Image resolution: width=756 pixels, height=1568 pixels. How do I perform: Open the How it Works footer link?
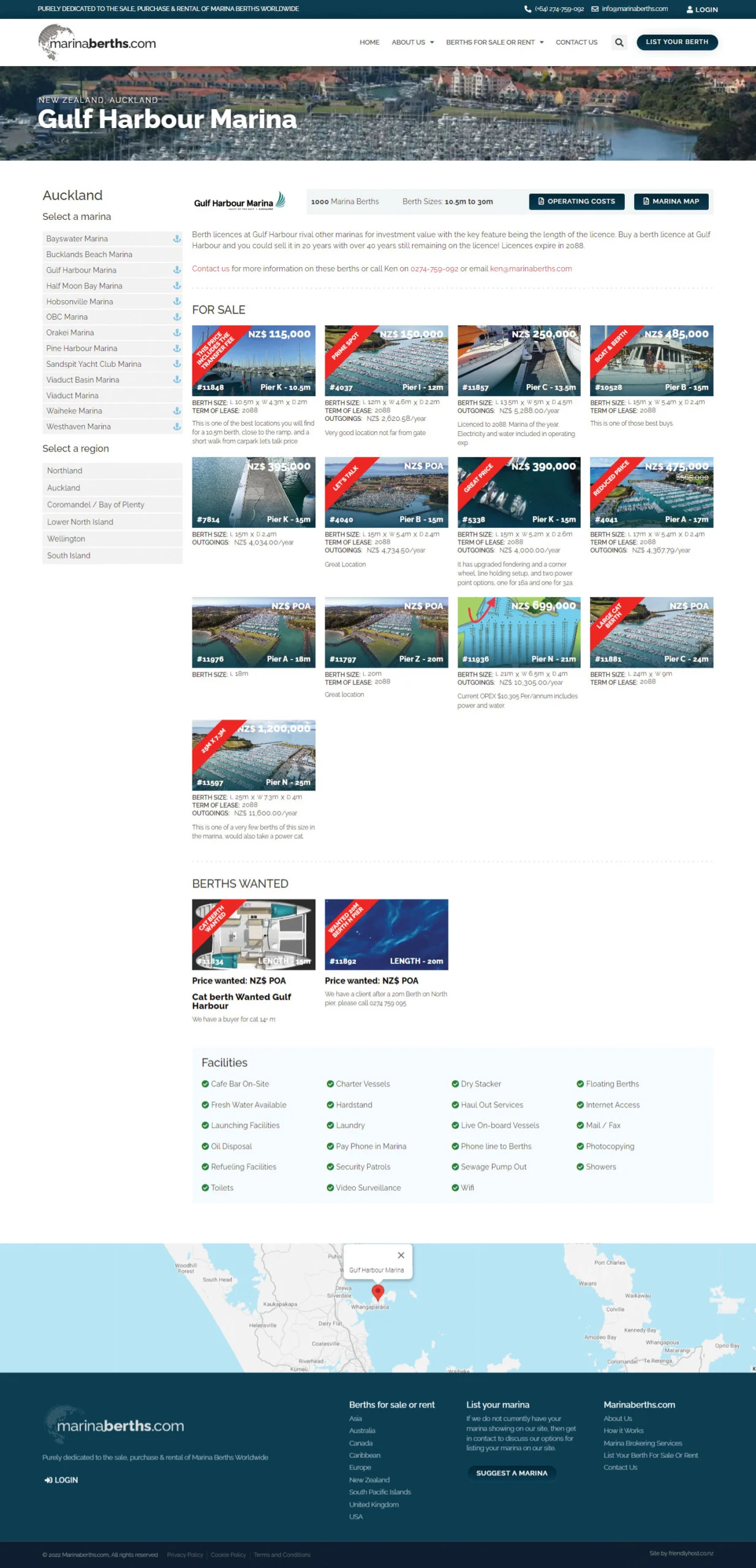point(623,1431)
